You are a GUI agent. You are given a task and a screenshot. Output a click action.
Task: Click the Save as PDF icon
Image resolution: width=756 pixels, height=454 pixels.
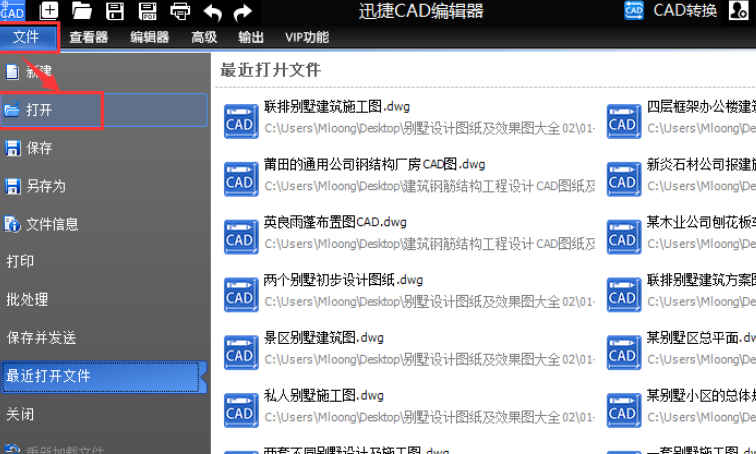(148, 11)
